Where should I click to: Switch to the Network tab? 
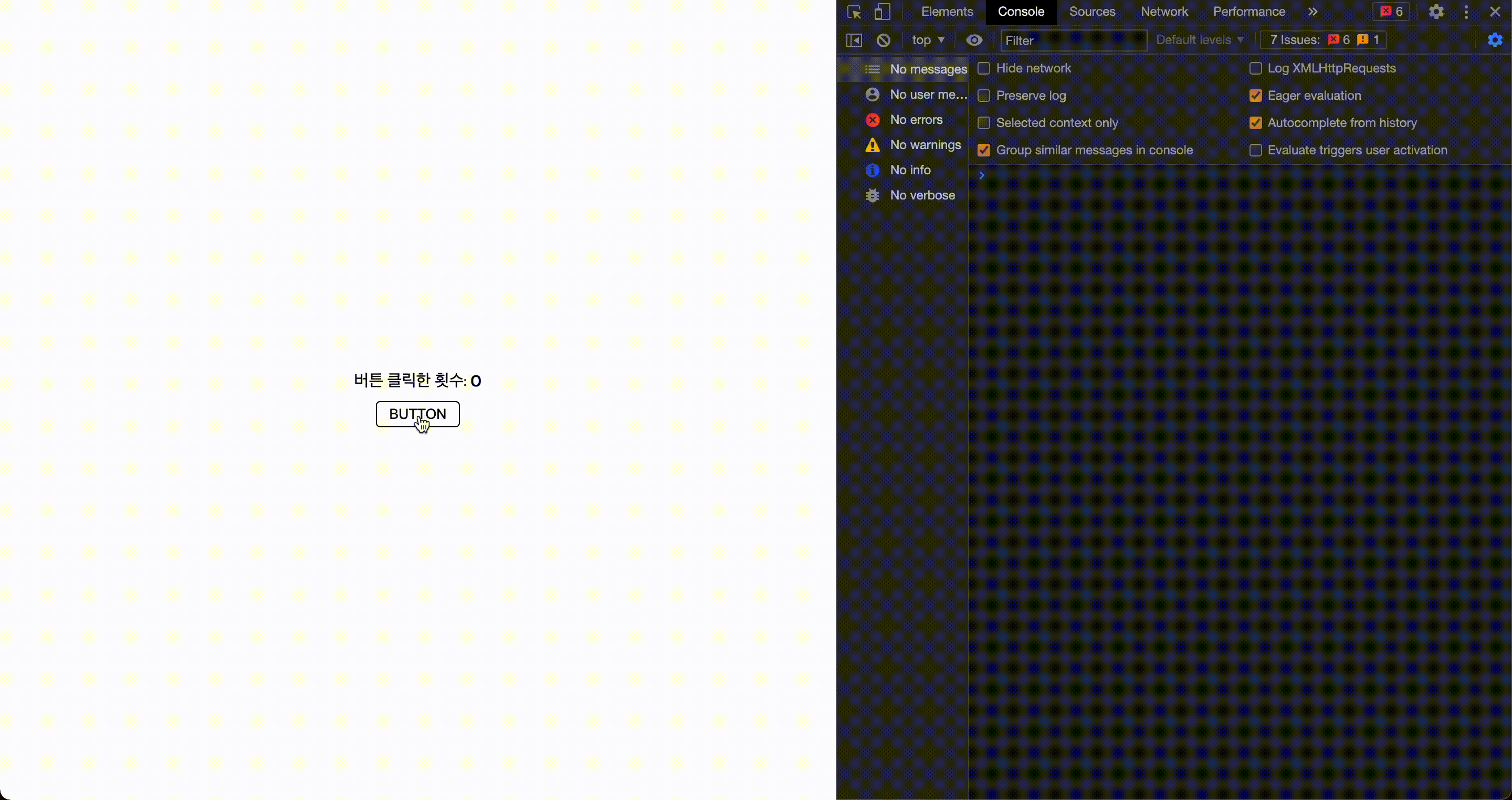(x=1164, y=12)
